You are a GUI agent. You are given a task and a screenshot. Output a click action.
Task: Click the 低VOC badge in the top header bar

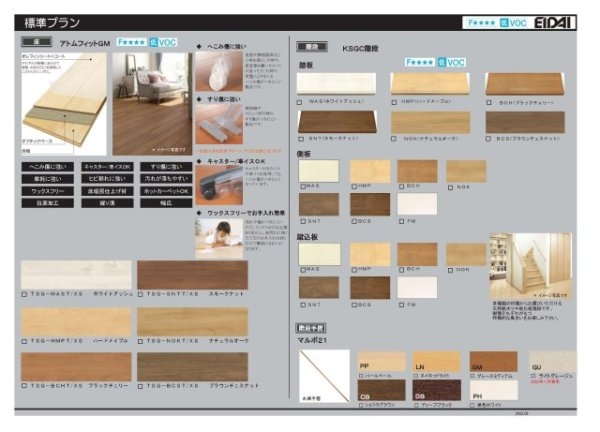(x=514, y=23)
